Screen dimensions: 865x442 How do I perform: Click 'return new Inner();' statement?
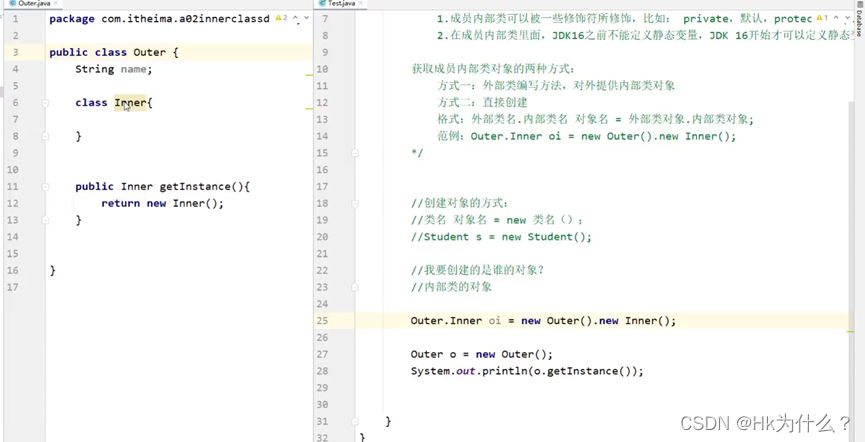coord(163,203)
